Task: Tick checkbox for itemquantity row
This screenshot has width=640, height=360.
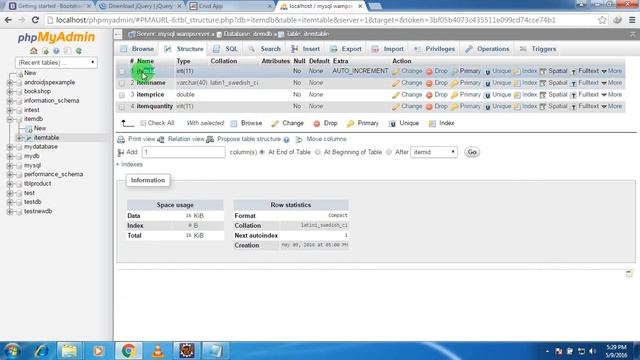Action: pyautogui.click(x=122, y=107)
